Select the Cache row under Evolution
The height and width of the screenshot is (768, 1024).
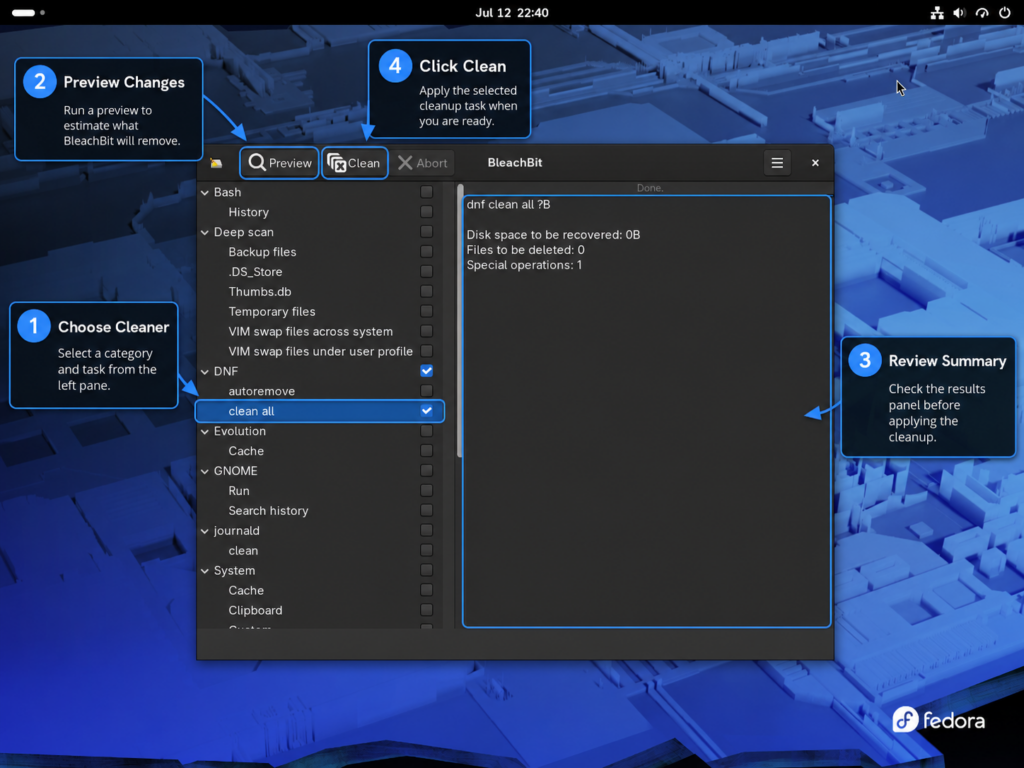(319, 451)
